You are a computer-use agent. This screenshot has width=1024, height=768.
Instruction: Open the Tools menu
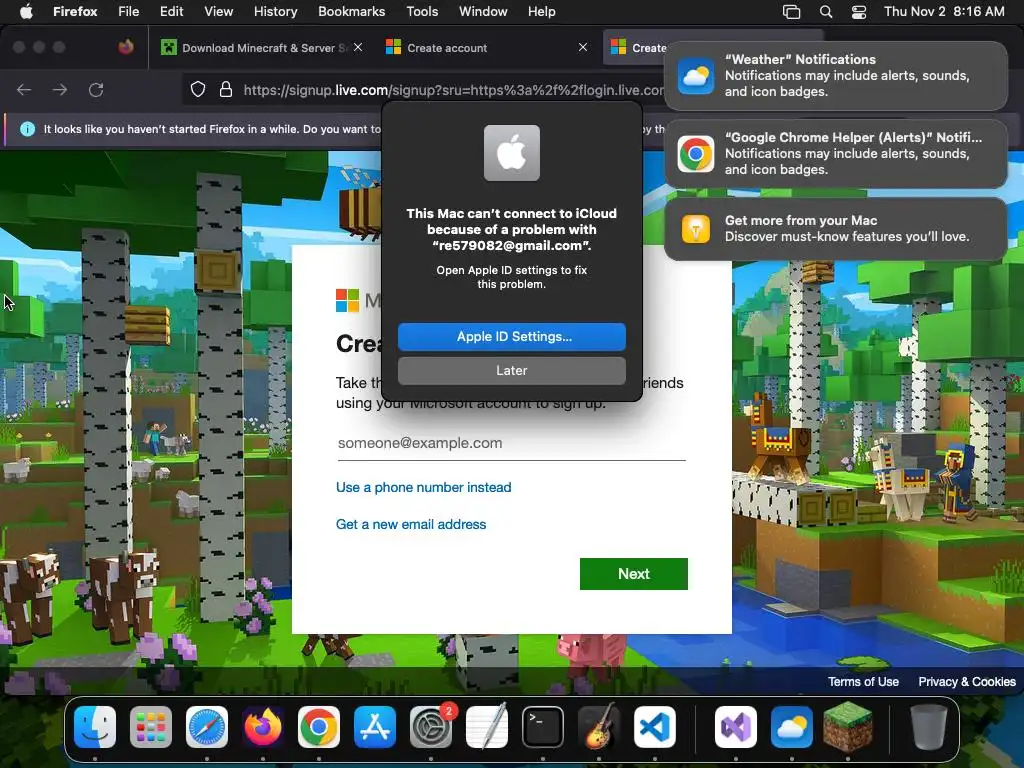tap(422, 11)
